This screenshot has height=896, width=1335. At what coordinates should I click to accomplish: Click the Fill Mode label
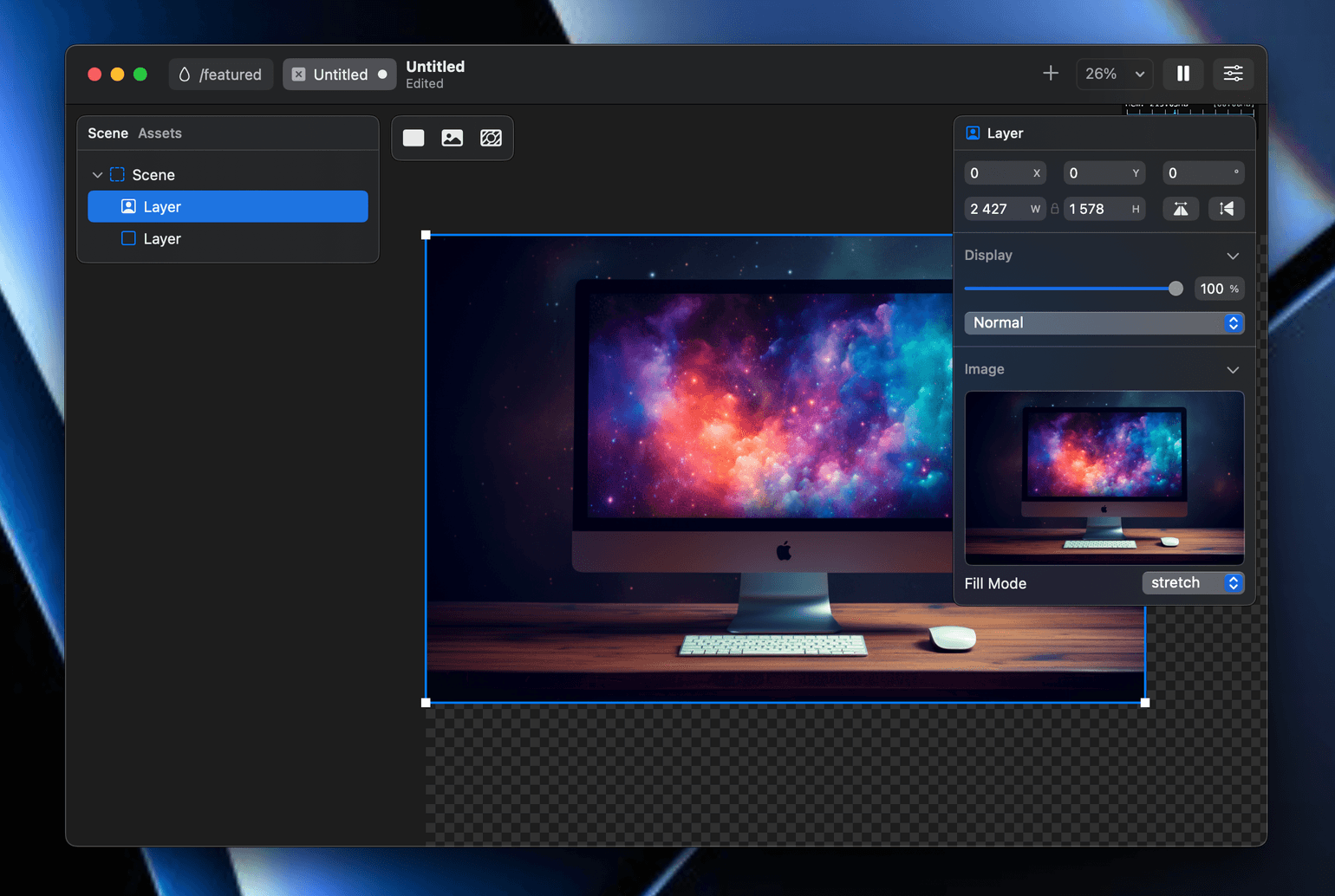point(995,584)
